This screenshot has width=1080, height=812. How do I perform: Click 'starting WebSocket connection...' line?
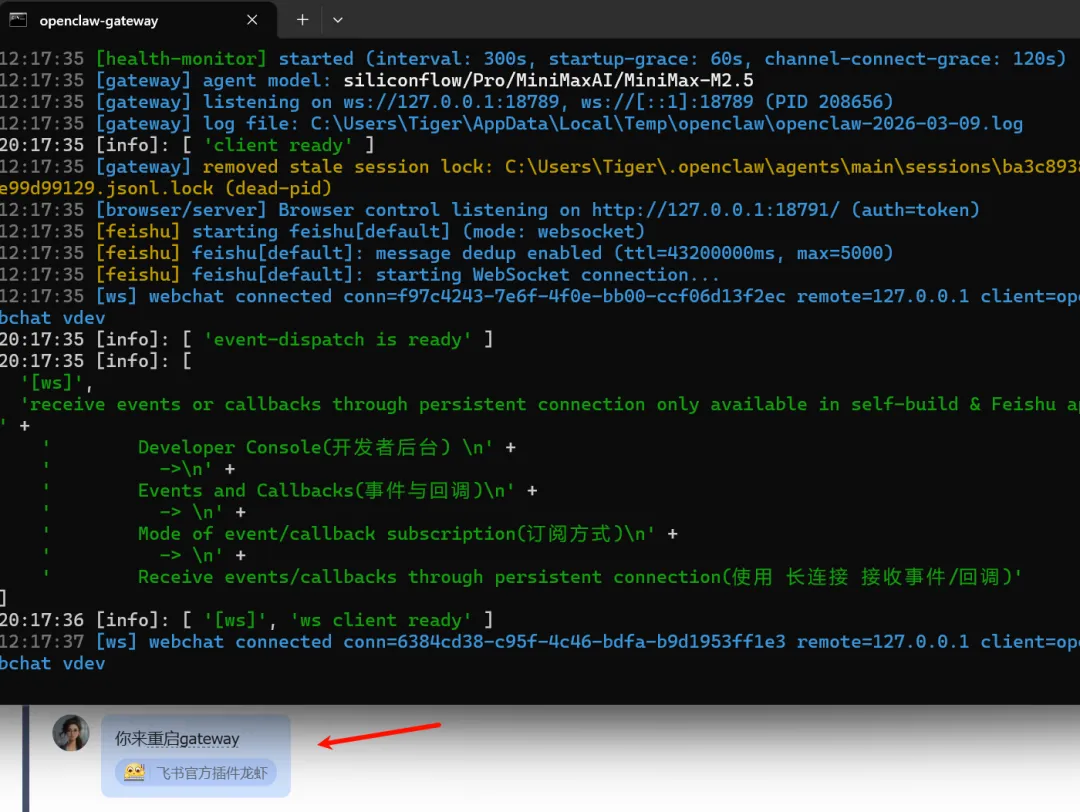(548, 275)
